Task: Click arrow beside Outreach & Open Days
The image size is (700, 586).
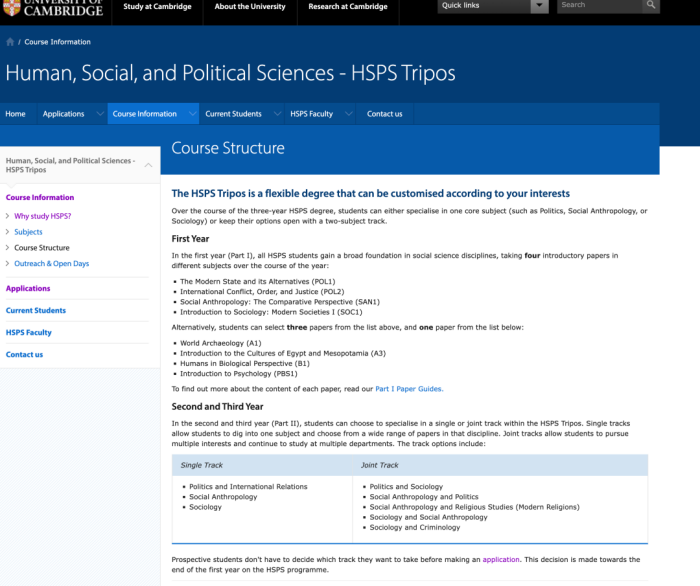Action: coord(8,263)
